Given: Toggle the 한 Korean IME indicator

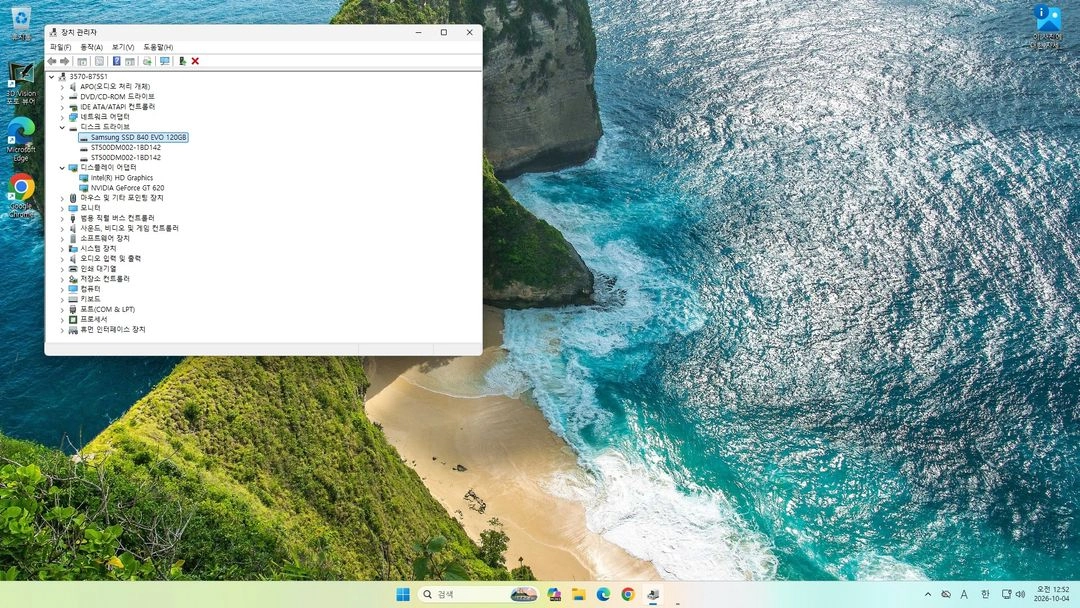Looking at the screenshot, I should (985, 594).
